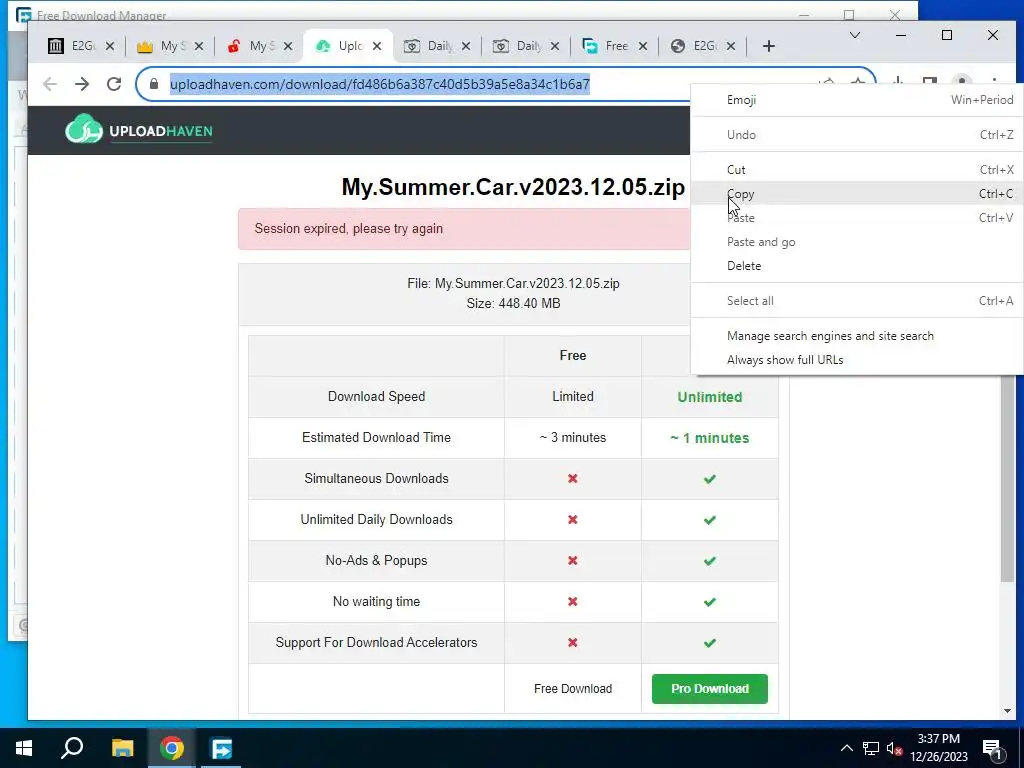
Task: Show hidden system tray icons
Action: pyautogui.click(x=846, y=748)
